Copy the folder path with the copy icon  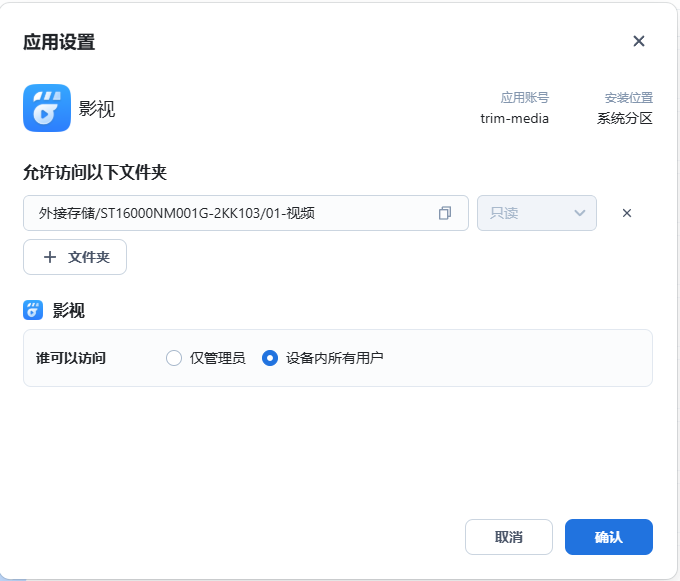click(445, 213)
